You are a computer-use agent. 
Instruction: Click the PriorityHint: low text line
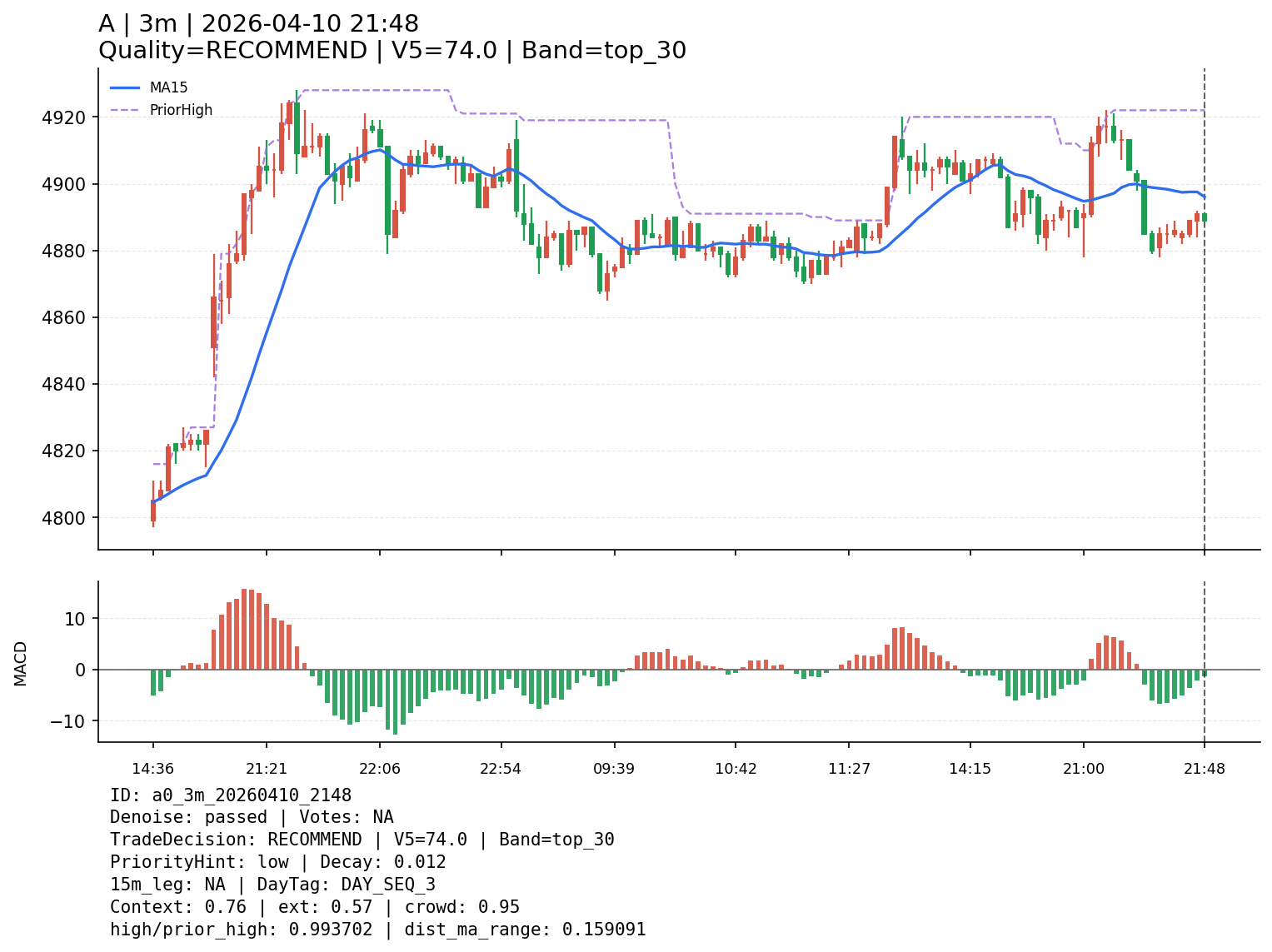tap(277, 862)
